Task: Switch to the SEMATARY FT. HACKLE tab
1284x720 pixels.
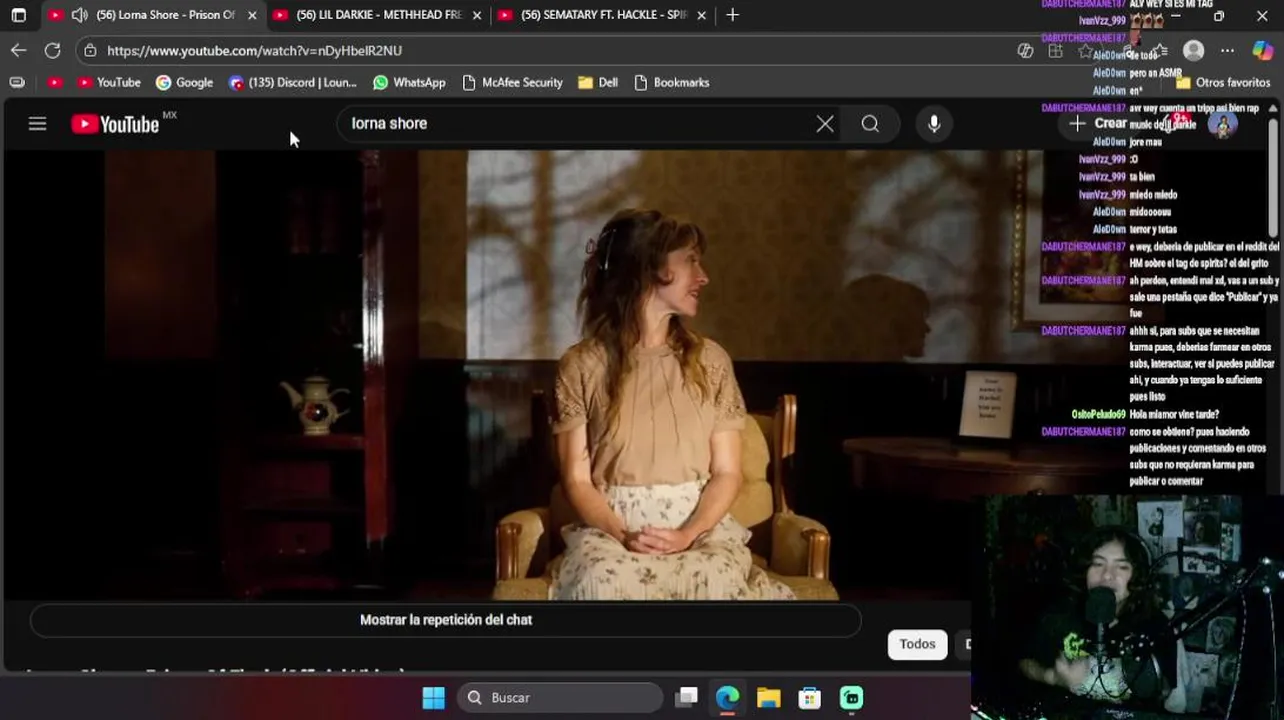Action: click(602, 15)
